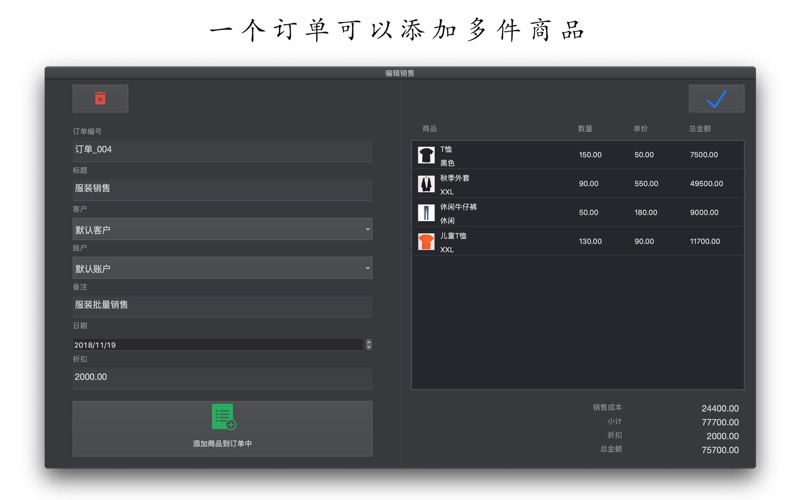This screenshot has height=500, width=800.
Task: Click the 2000.00 discount input field
Action: 222,378
